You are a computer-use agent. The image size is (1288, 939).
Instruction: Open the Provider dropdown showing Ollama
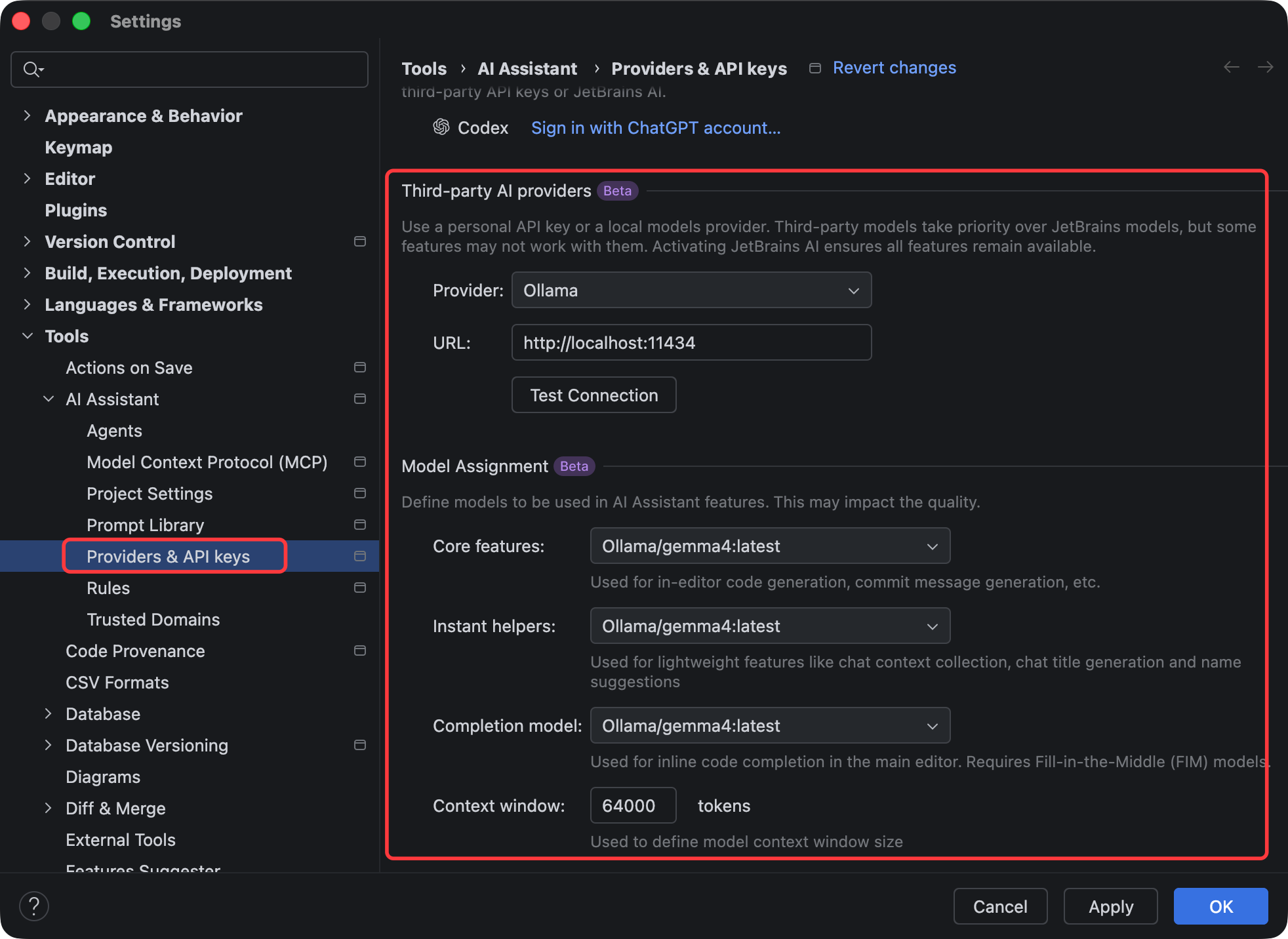tap(691, 290)
